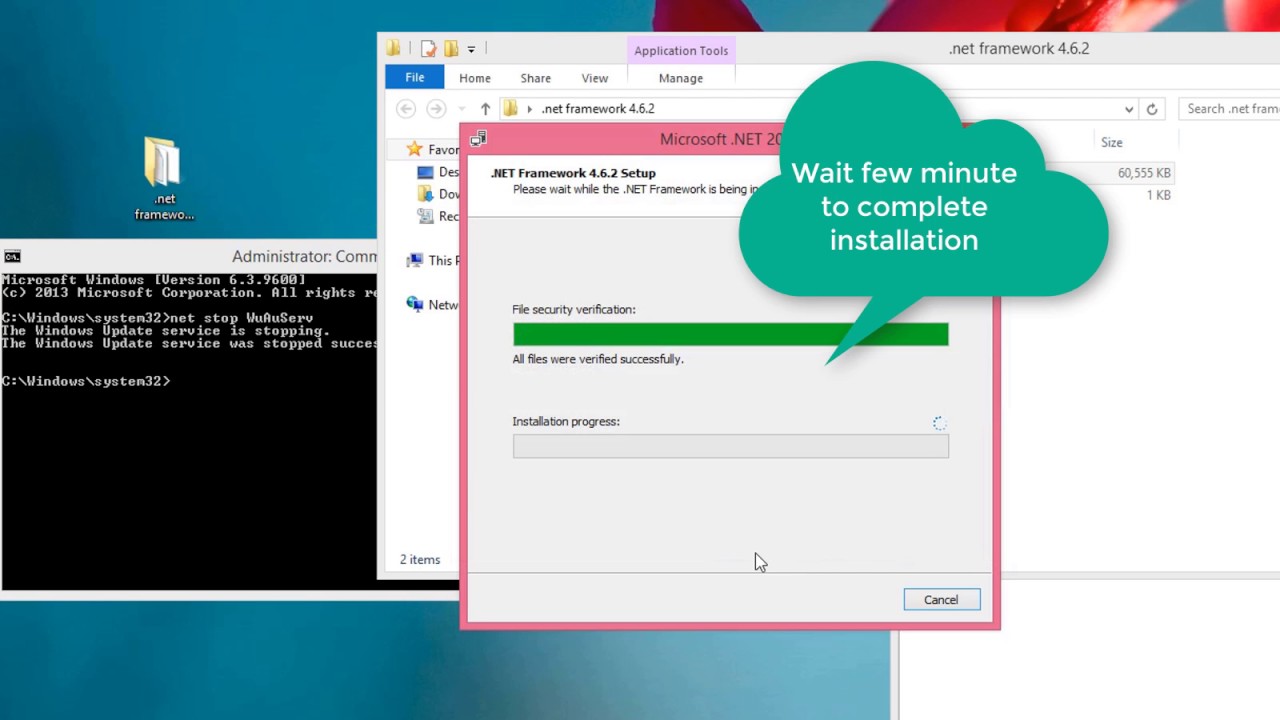Click the Explorer window title '.net framework 4.6.2'
This screenshot has width=1280, height=720.
click(x=1019, y=48)
